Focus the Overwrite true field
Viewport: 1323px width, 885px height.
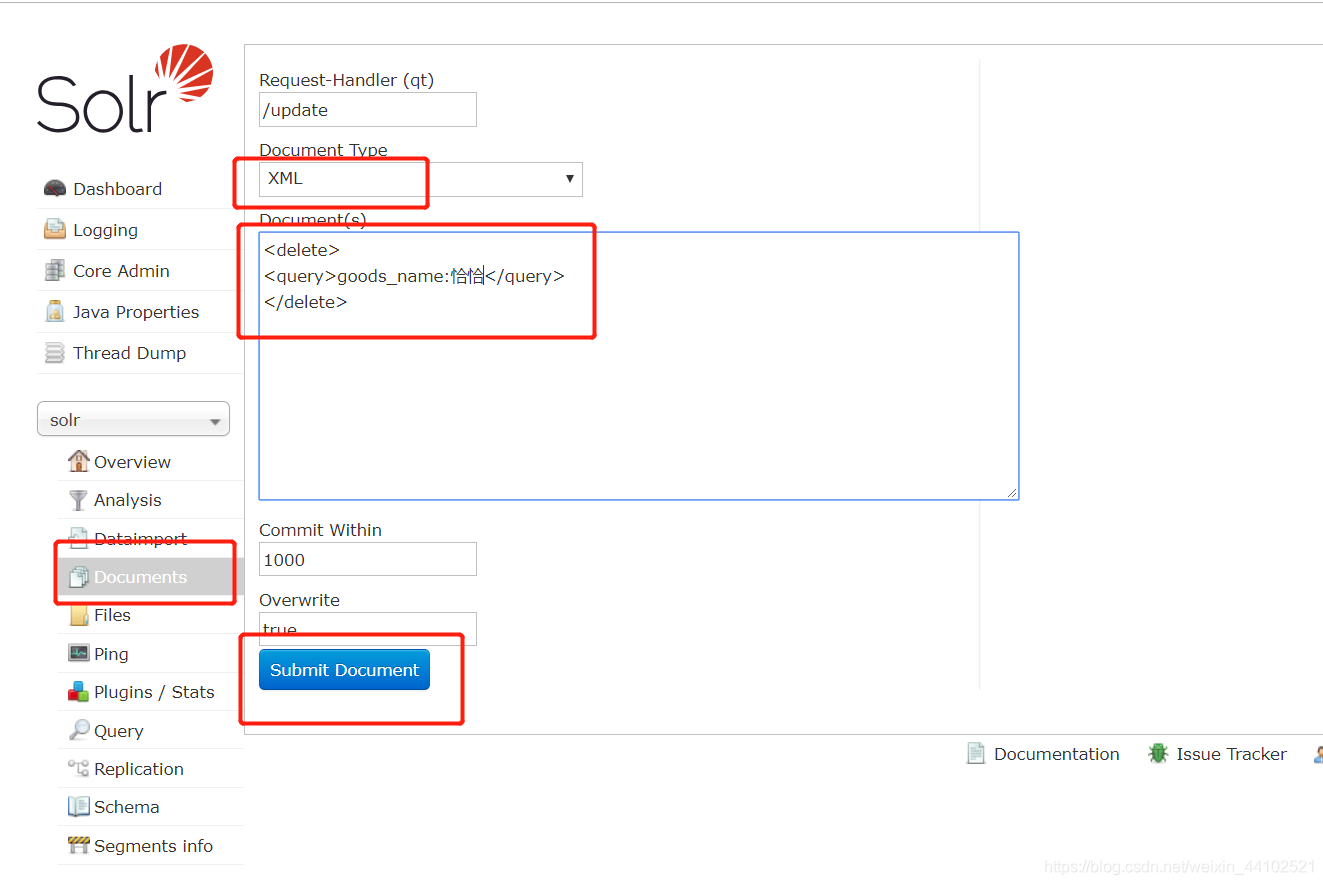[x=368, y=629]
